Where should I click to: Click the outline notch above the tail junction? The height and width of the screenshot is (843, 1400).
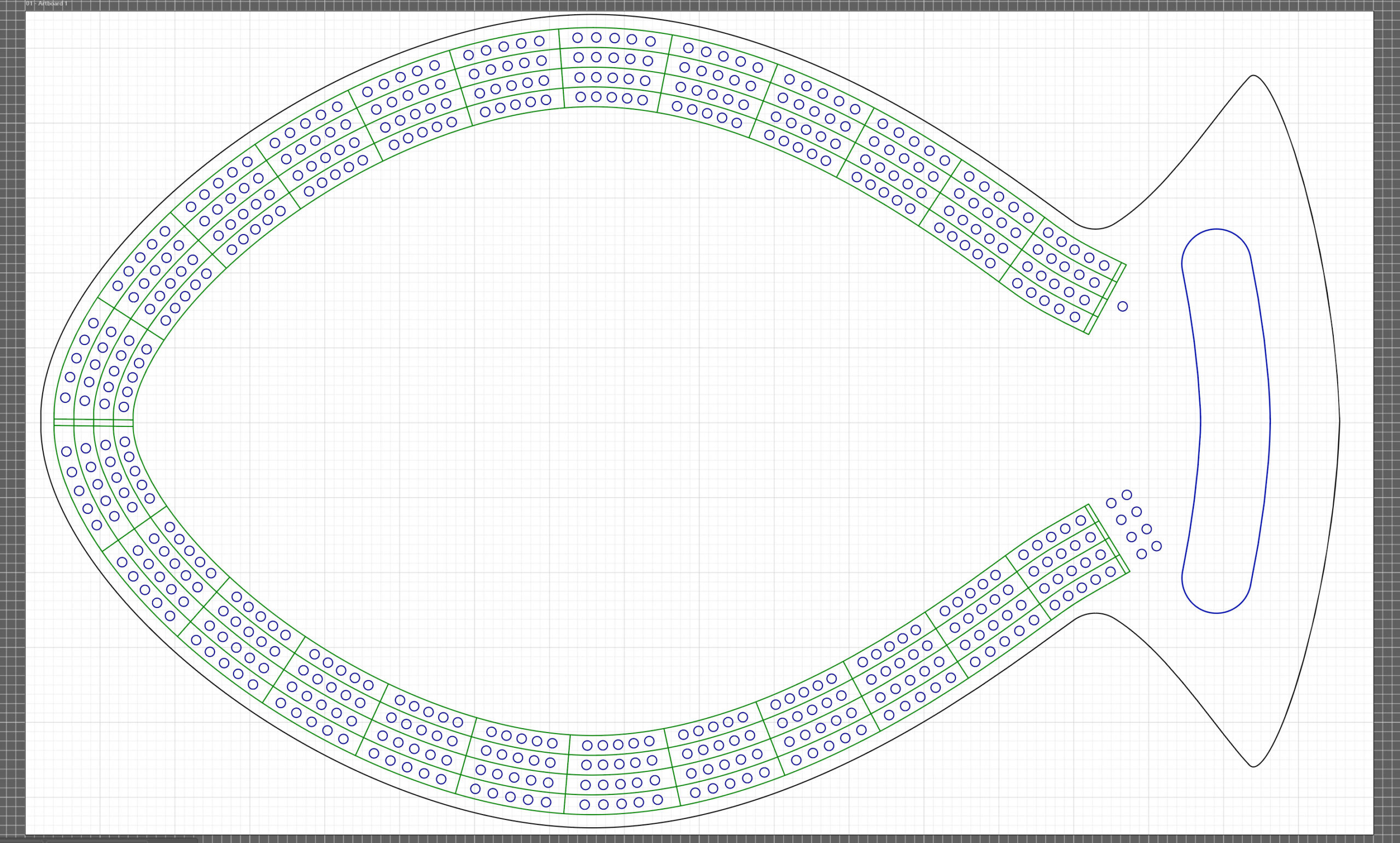(1095, 229)
